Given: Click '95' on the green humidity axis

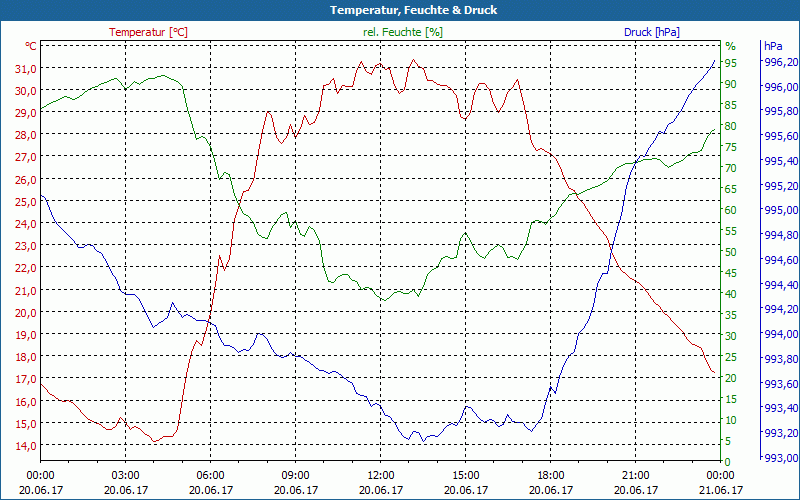Looking at the screenshot, I should pos(731,63).
